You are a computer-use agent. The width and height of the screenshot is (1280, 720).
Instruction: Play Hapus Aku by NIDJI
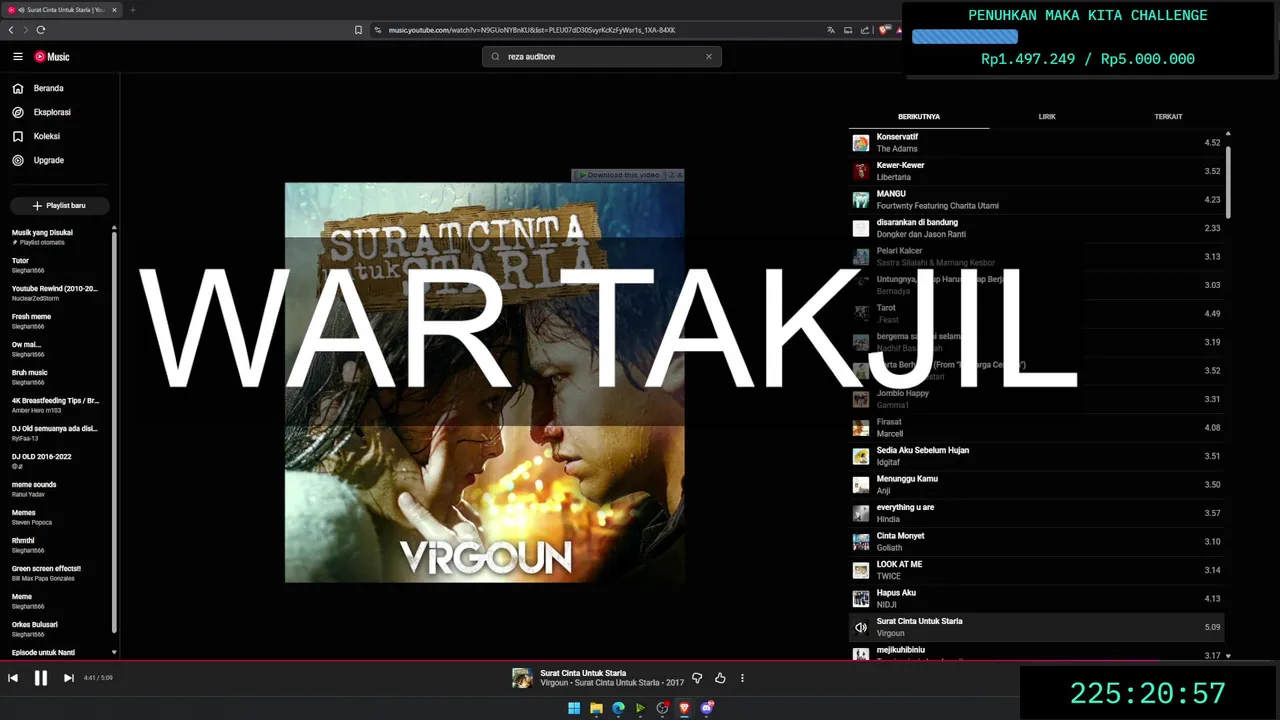(1036, 599)
